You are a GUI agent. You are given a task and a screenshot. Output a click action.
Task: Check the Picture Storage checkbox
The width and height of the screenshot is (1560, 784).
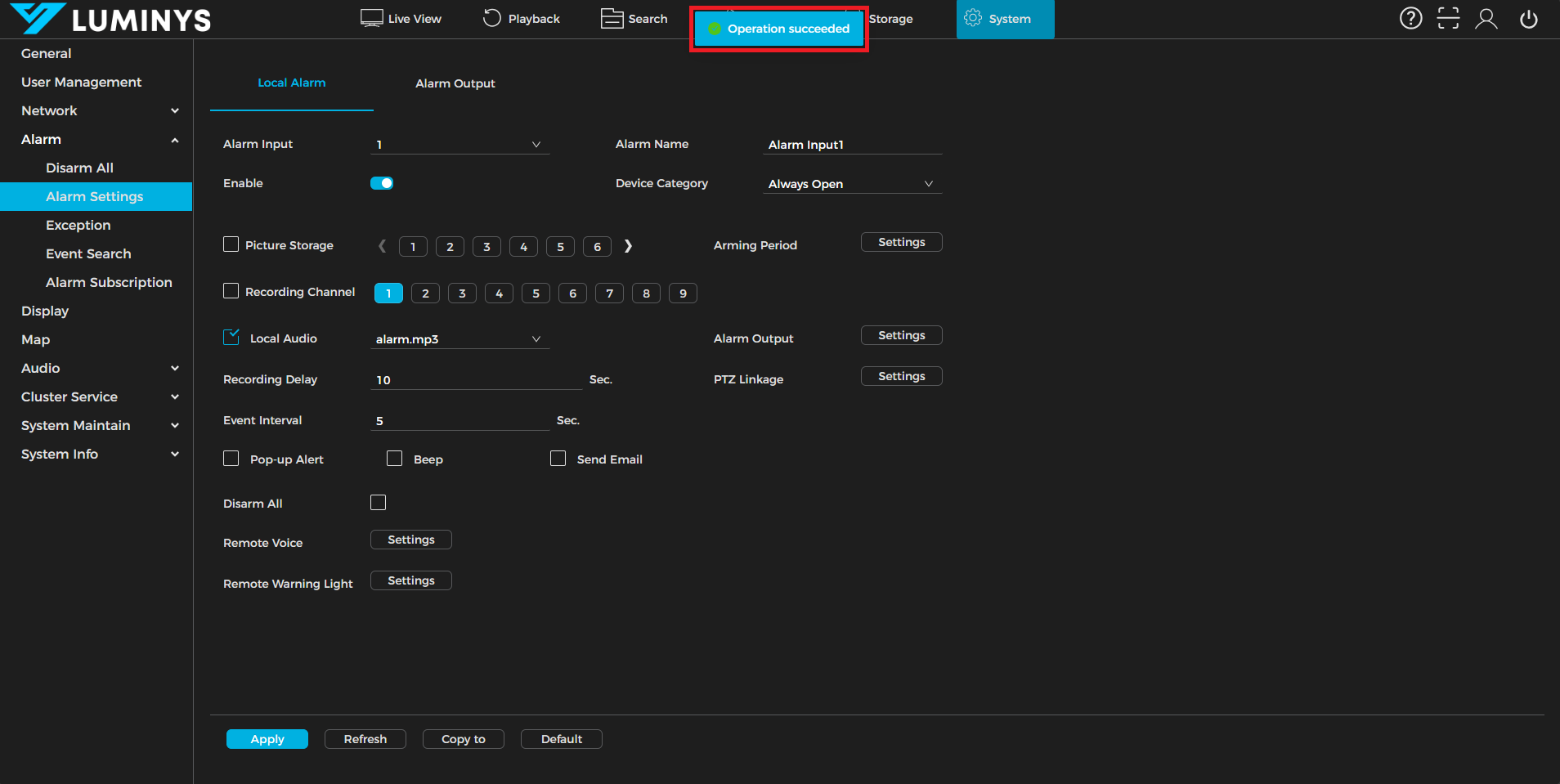[x=231, y=244]
